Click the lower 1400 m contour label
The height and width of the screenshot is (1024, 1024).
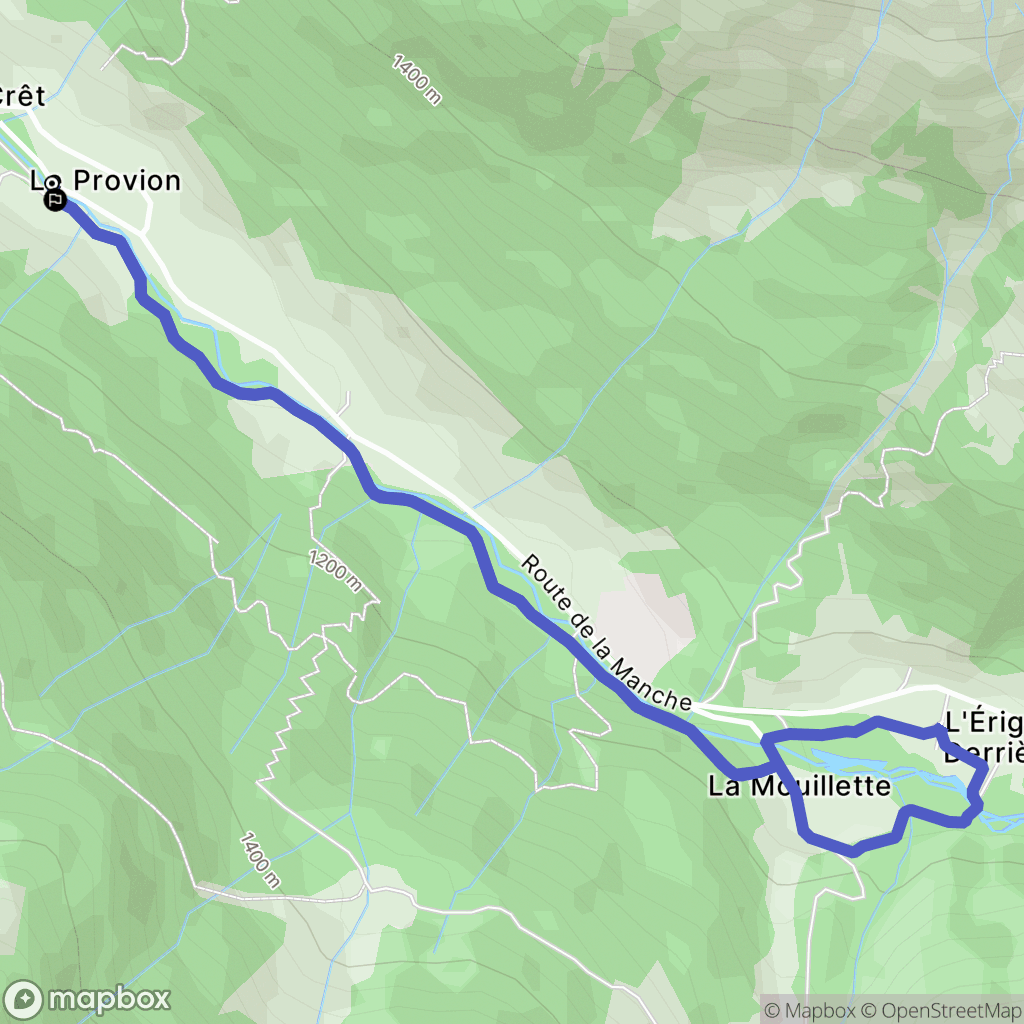(x=259, y=861)
